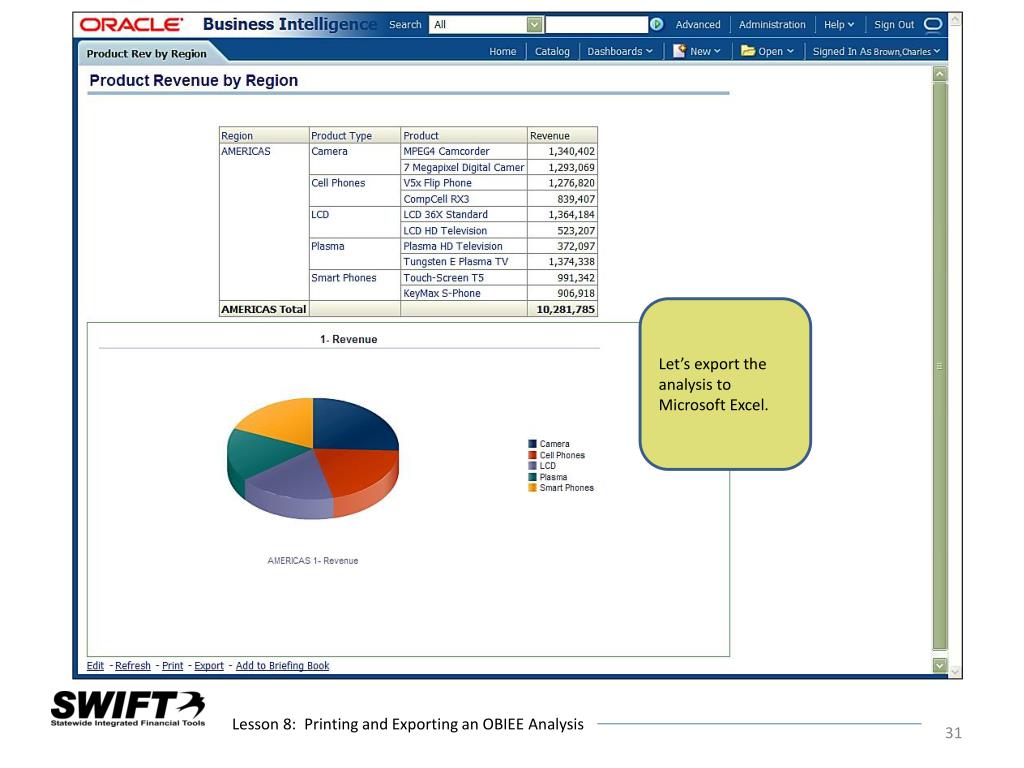The image size is (1024, 768).
Task: Click the Camera legend color swatch
Action: click(x=532, y=444)
